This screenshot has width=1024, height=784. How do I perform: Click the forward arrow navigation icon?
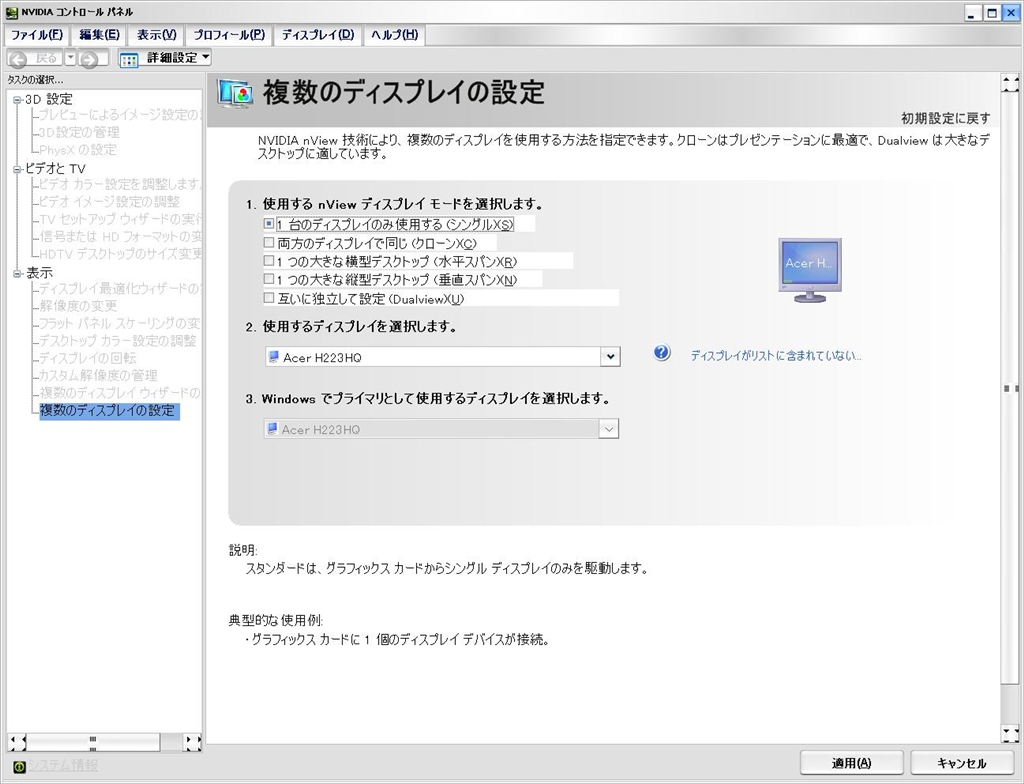89,59
